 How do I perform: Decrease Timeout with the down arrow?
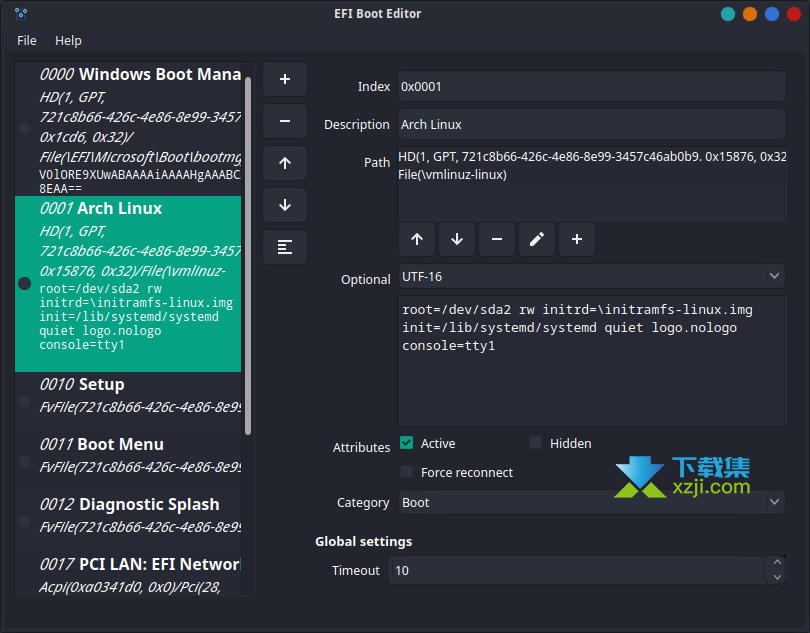click(777, 577)
